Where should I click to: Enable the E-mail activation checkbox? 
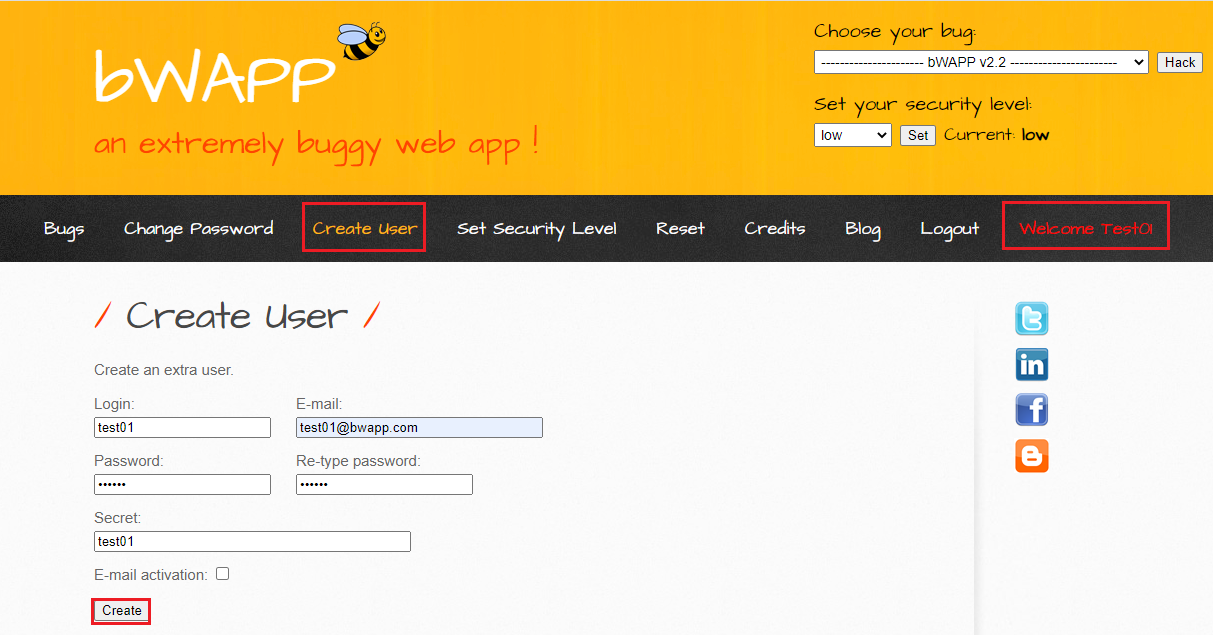pos(223,574)
